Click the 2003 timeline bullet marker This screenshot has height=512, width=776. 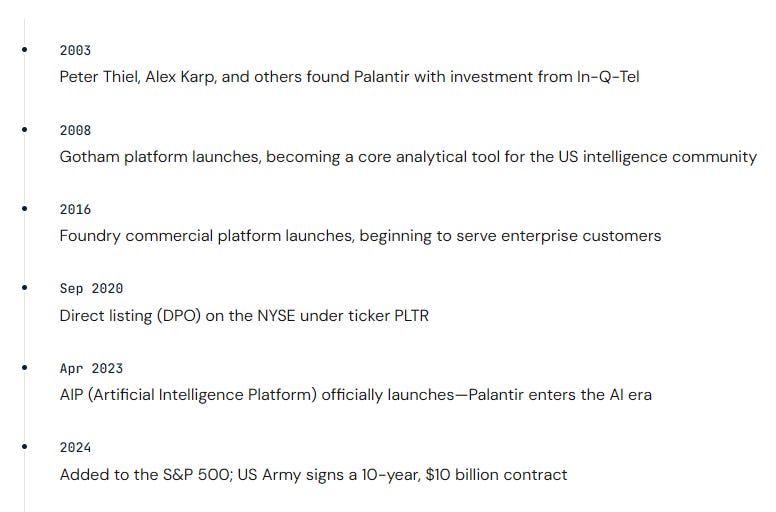[x=25, y=49]
